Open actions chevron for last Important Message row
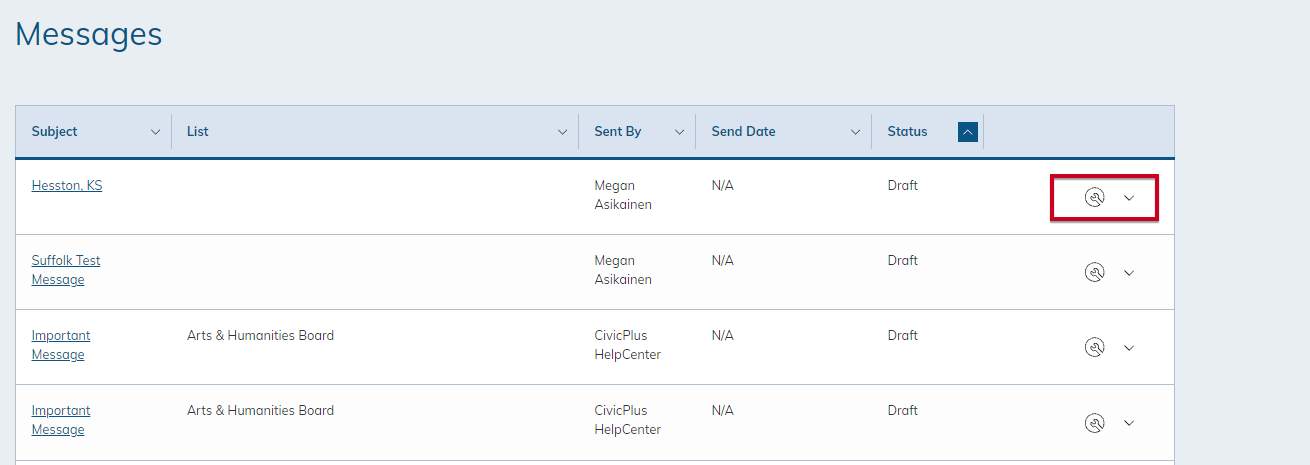This screenshot has height=465, width=1310. tap(1129, 423)
